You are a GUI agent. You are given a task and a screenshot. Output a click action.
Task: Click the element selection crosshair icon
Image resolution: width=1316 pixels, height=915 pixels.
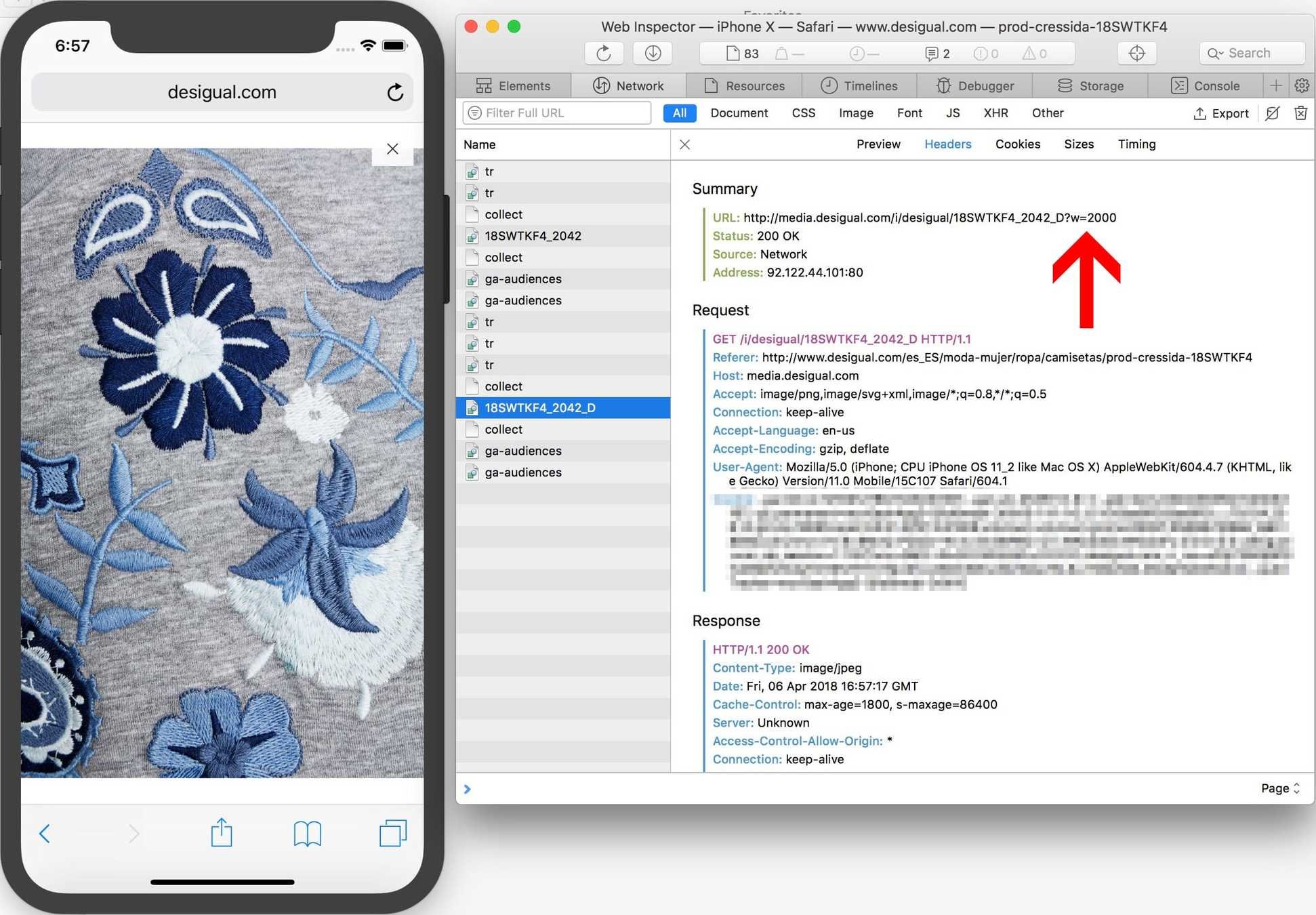pos(1136,54)
